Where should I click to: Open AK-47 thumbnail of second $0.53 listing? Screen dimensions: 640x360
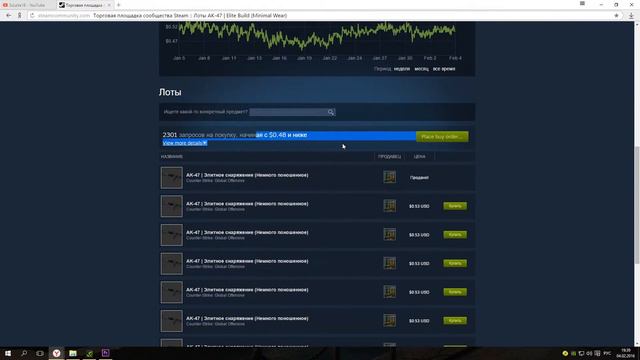[x=171, y=235]
